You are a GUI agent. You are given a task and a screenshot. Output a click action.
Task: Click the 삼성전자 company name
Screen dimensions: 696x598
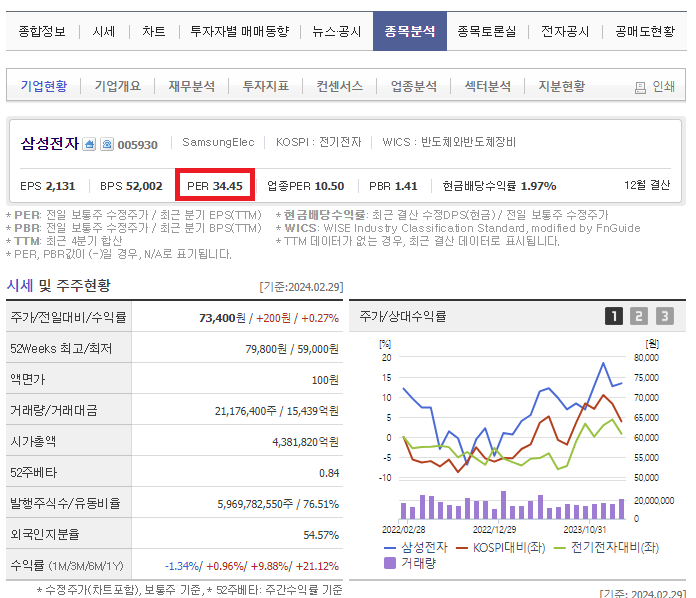[x=50, y=143]
